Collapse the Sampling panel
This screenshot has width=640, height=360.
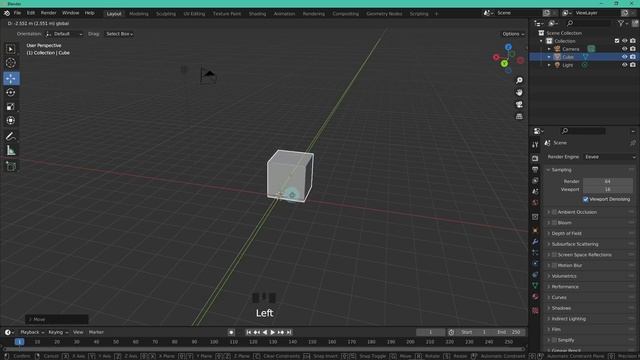(549, 170)
